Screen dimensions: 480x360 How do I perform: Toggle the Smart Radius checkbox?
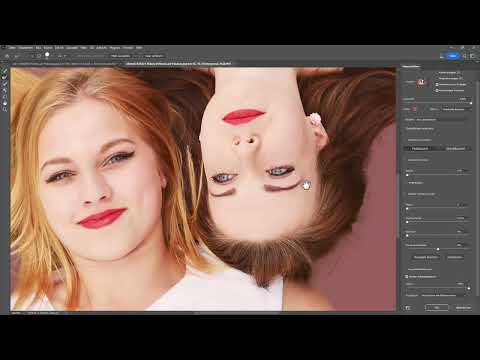coord(406,183)
